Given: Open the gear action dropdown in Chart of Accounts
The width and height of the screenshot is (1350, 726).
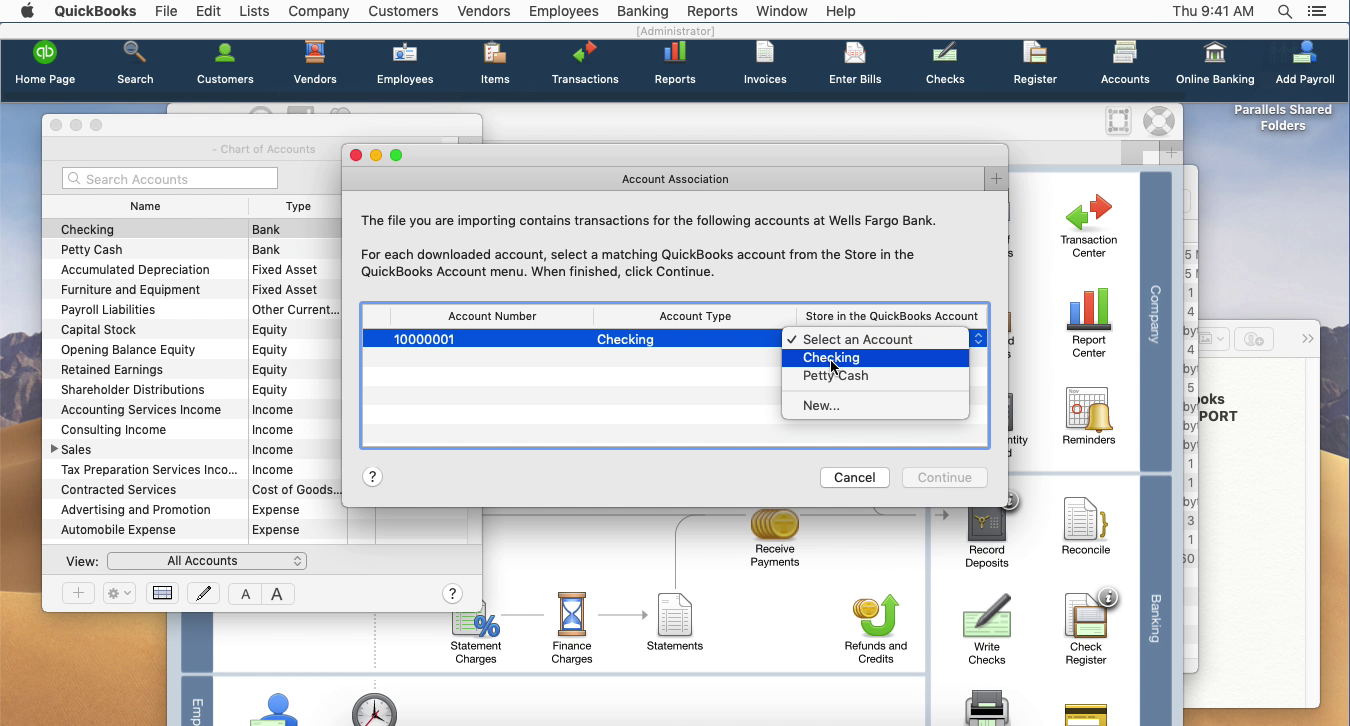Looking at the screenshot, I should coord(119,594).
